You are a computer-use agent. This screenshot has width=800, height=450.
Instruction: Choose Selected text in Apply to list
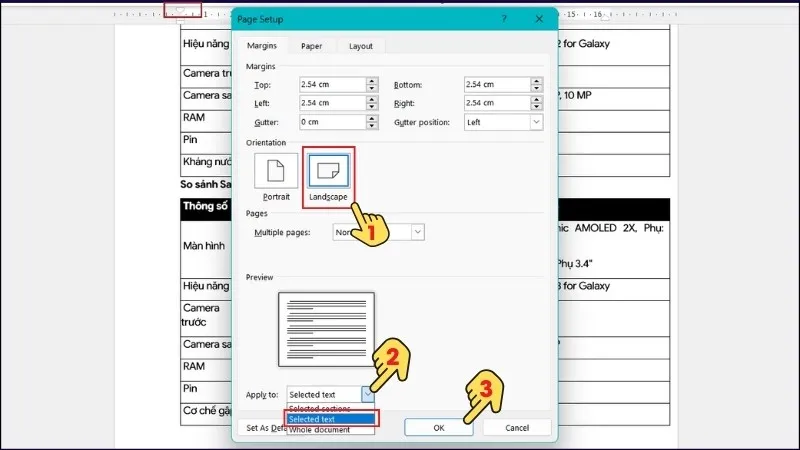(331, 419)
